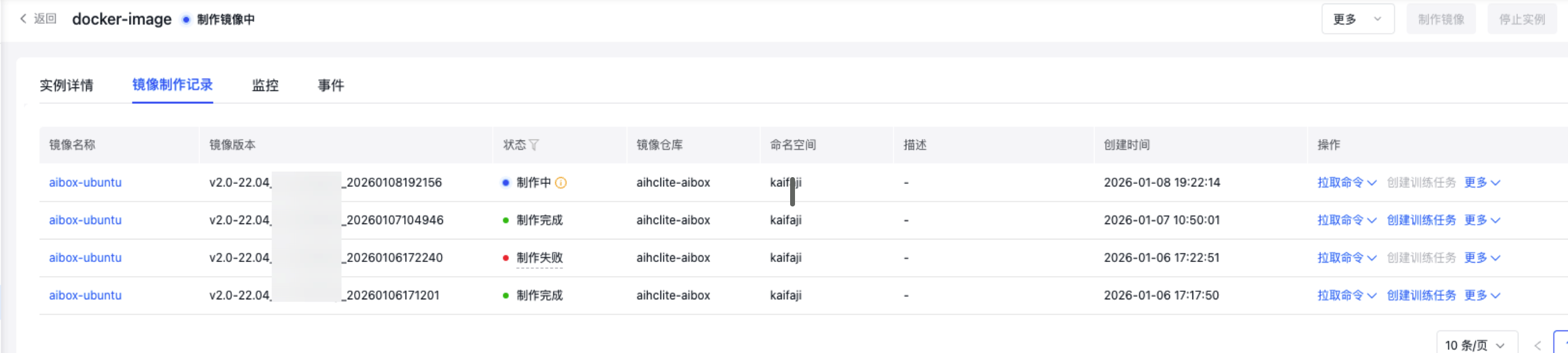Click the 停止实例 button
1568x353 pixels.
click(1522, 19)
